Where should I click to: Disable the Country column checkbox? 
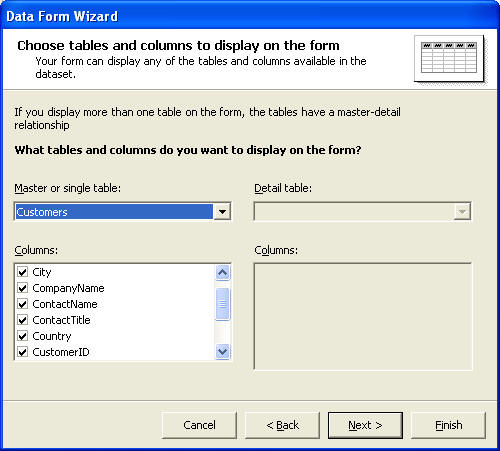22,336
